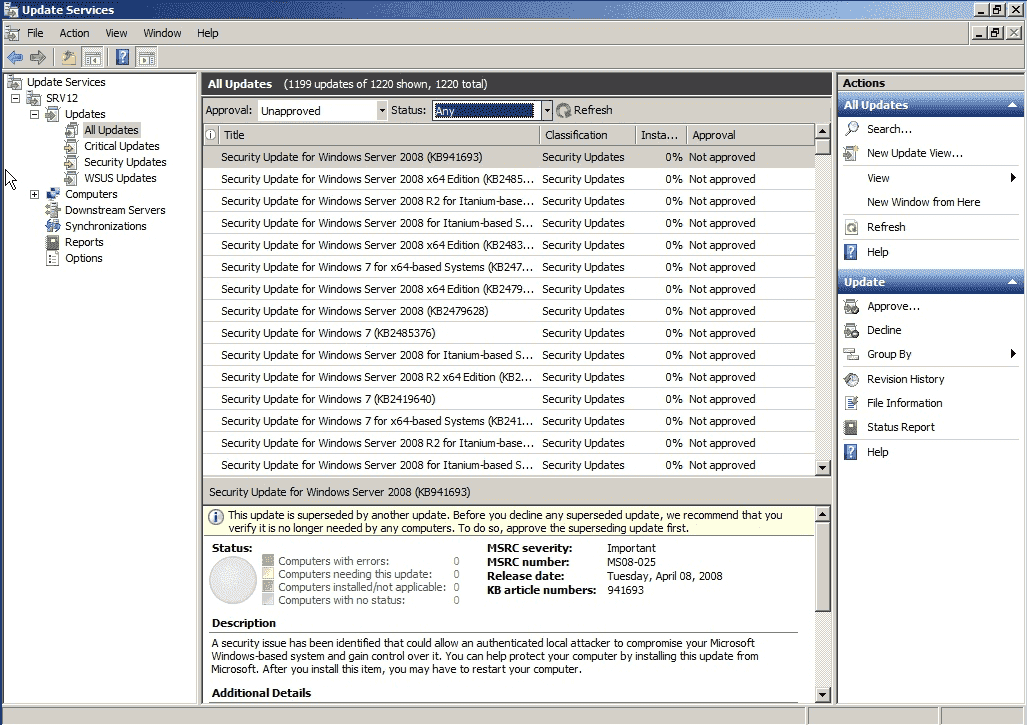This screenshot has height=725, width=1027.
Task: Open the Window menu
Action: pos(162,33)
